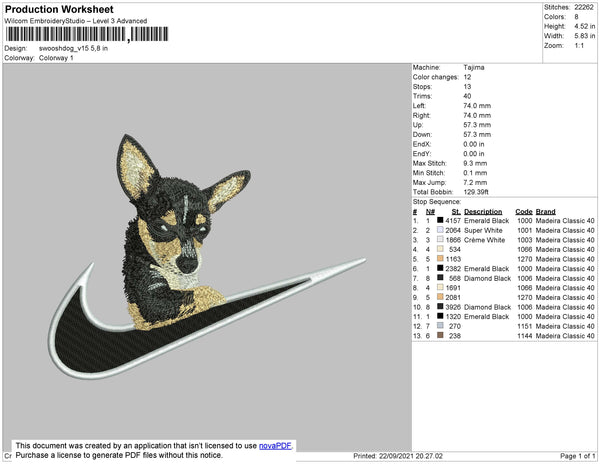600x464 pixels.
Task: Select the Min Stitch value 0.1 mm
Action: [475, 173]
